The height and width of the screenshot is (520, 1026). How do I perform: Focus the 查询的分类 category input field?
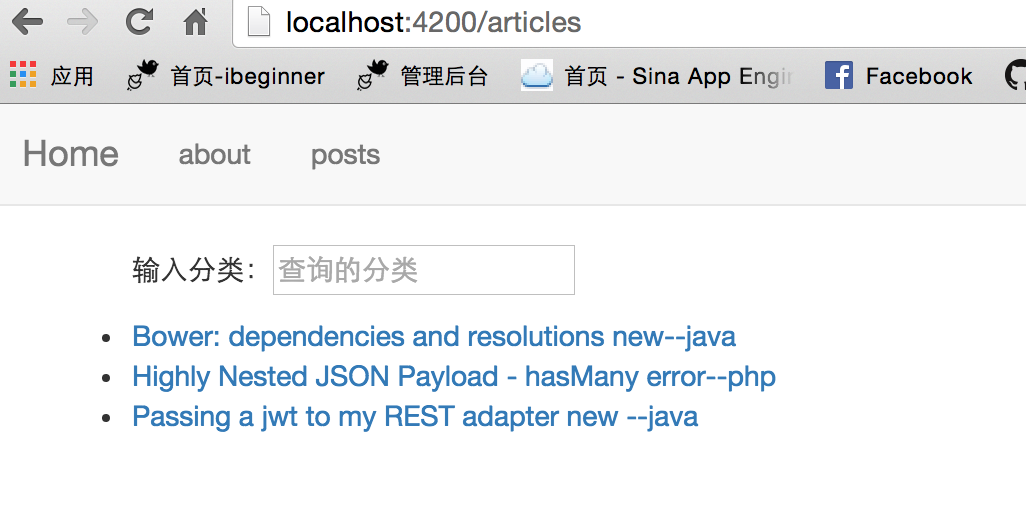[x=423, y=270]
